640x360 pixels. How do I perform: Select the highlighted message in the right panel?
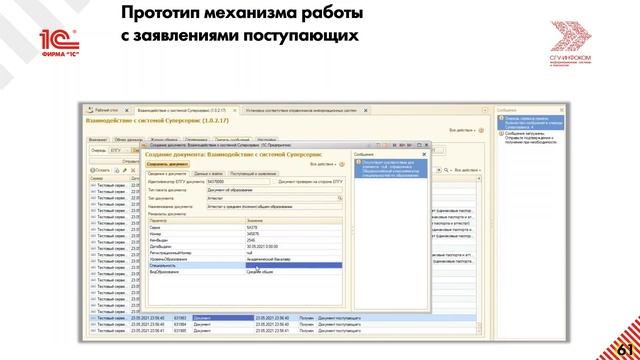point(531,123)
